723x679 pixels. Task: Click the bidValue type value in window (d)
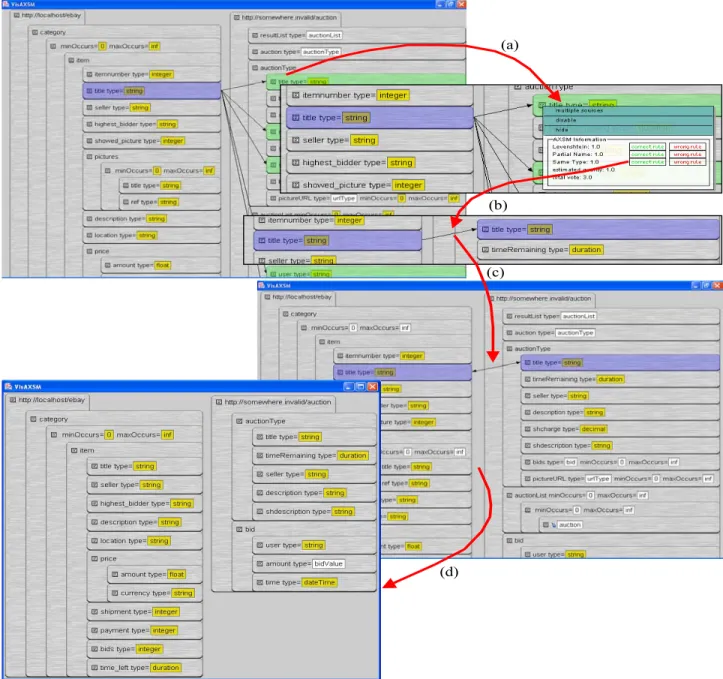click(329, 564)
